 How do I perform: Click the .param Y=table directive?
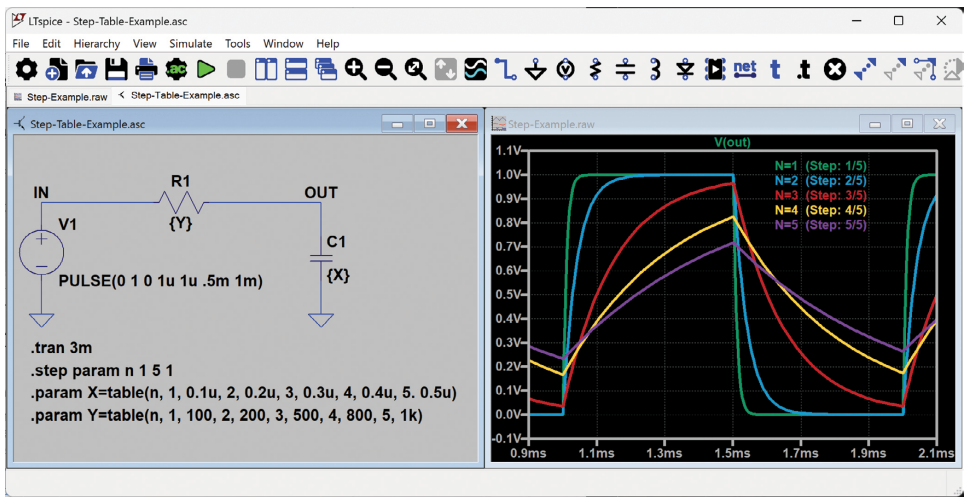click(226, 416)
